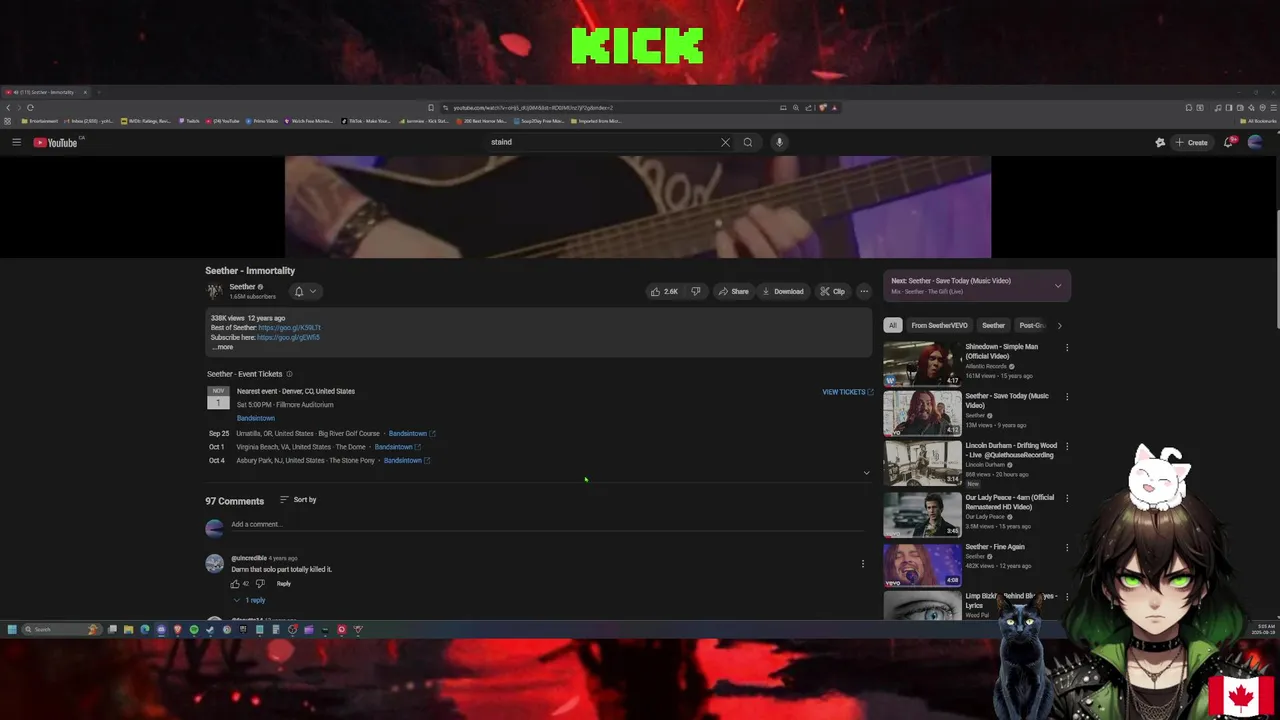The width and height of the screenshot is (1280, 720).
Task: Open options for Our Lady Peace 4am
Action: [x=1067, y=498]
